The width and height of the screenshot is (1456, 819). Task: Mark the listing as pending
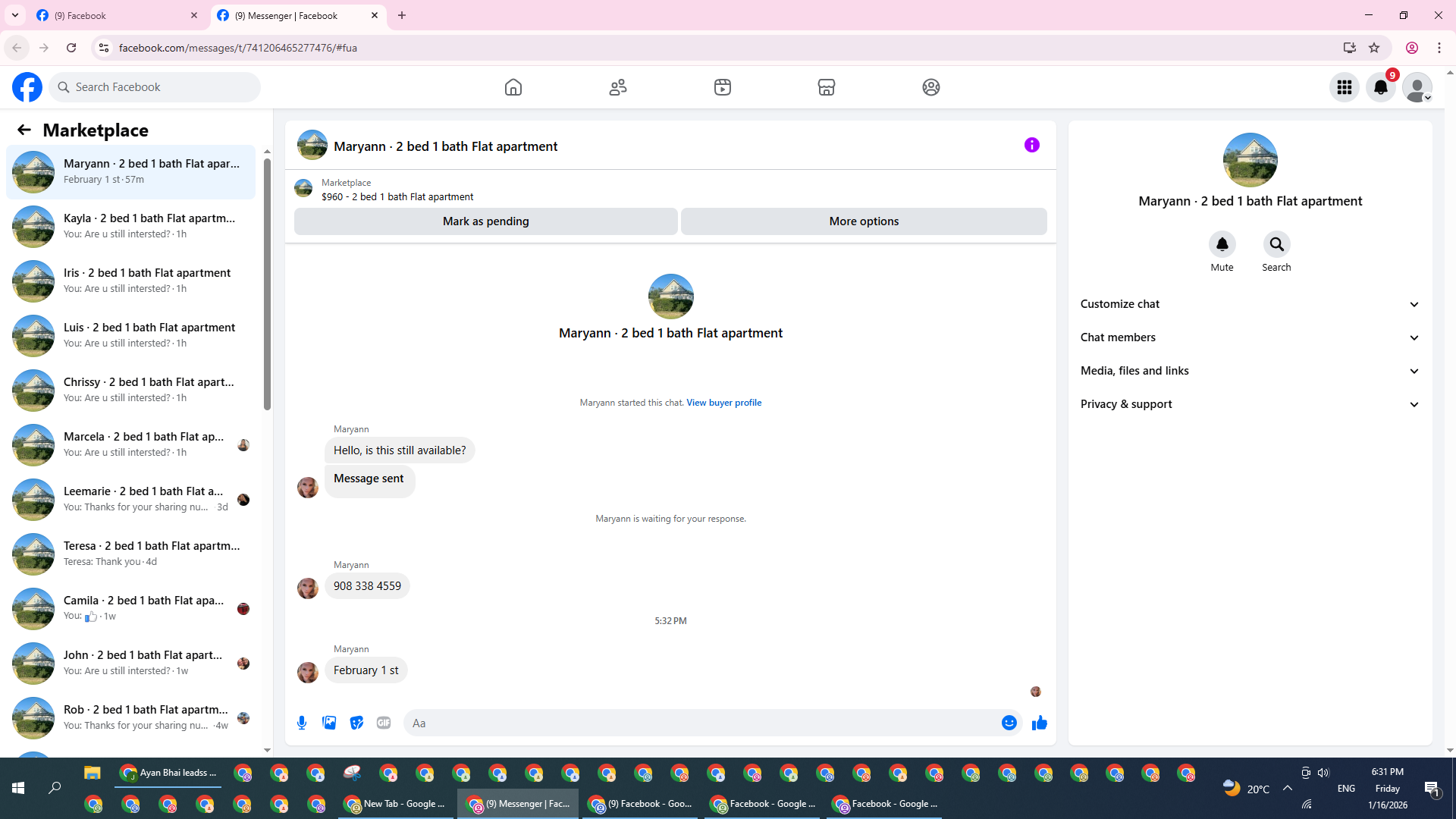pos(485,221)
